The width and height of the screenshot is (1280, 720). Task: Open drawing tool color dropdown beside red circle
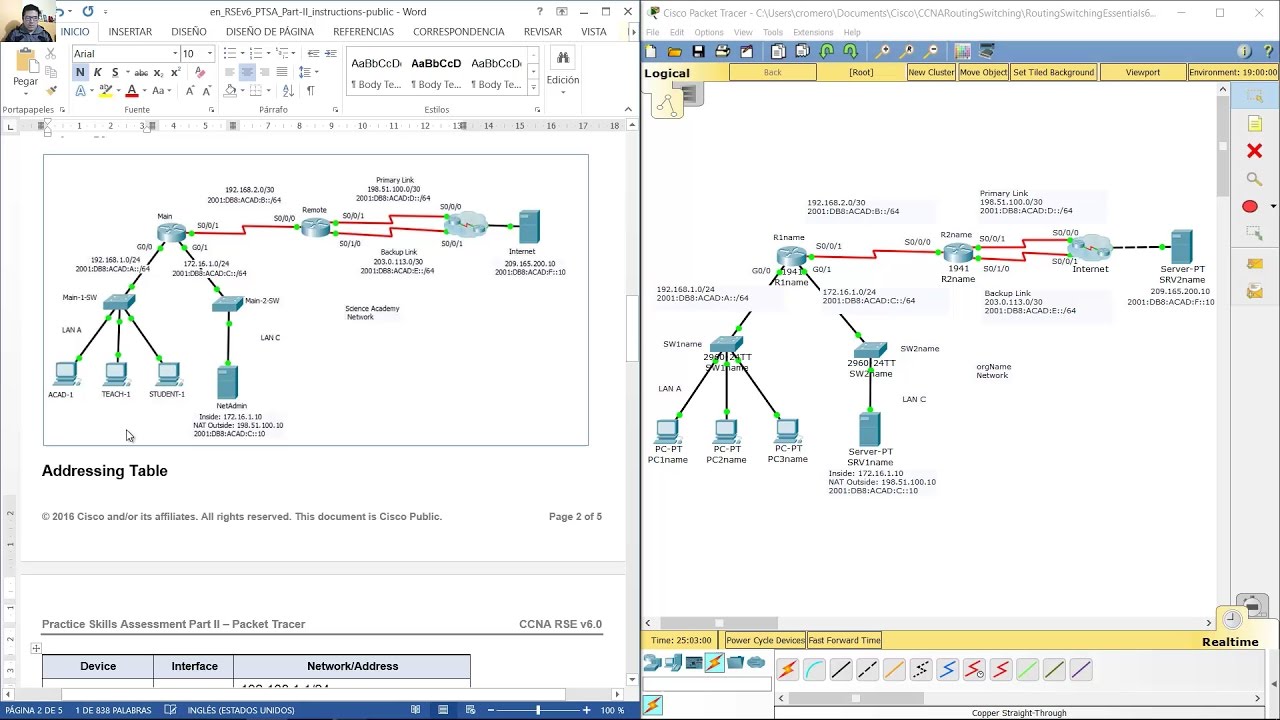1273,207
